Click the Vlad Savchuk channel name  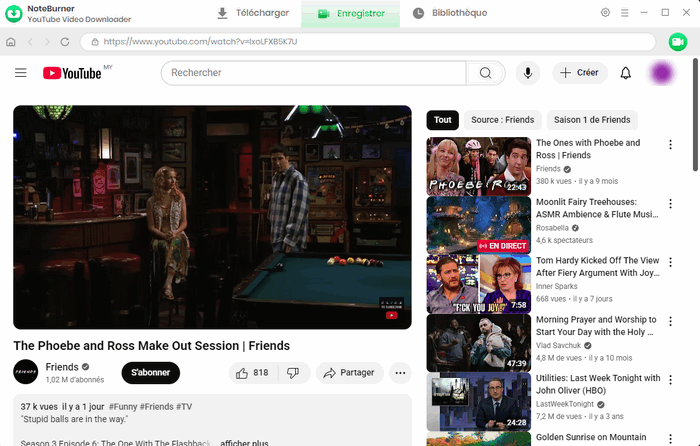click(558, 346)
